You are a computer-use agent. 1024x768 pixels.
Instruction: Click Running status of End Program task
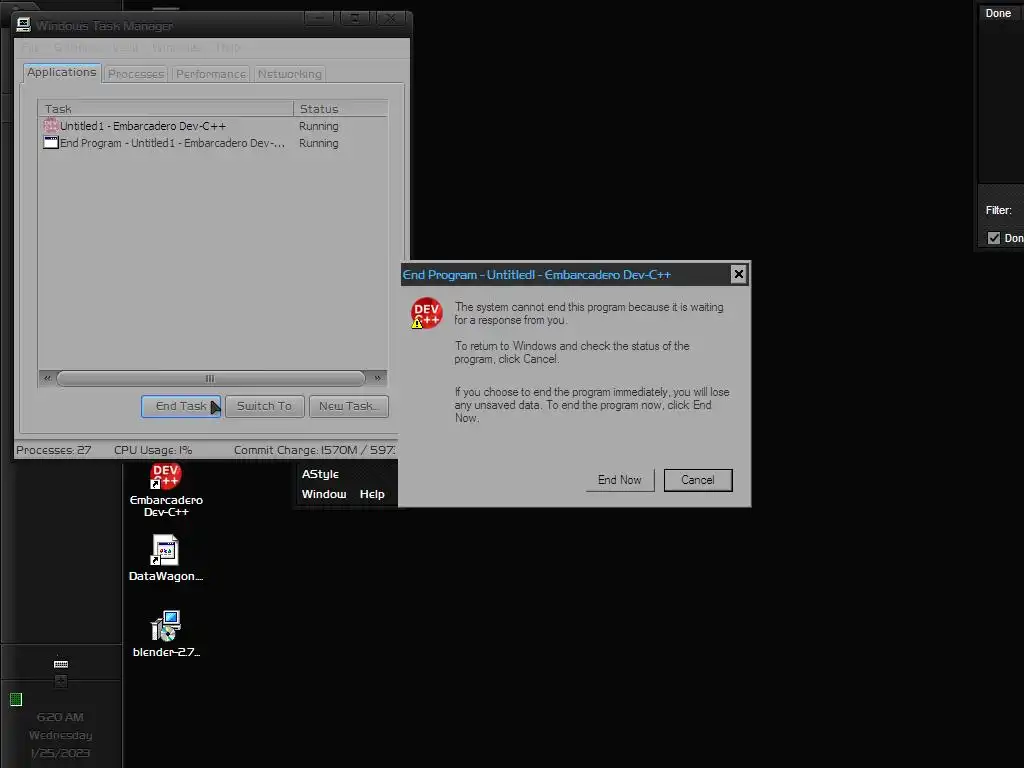(319, 143)
